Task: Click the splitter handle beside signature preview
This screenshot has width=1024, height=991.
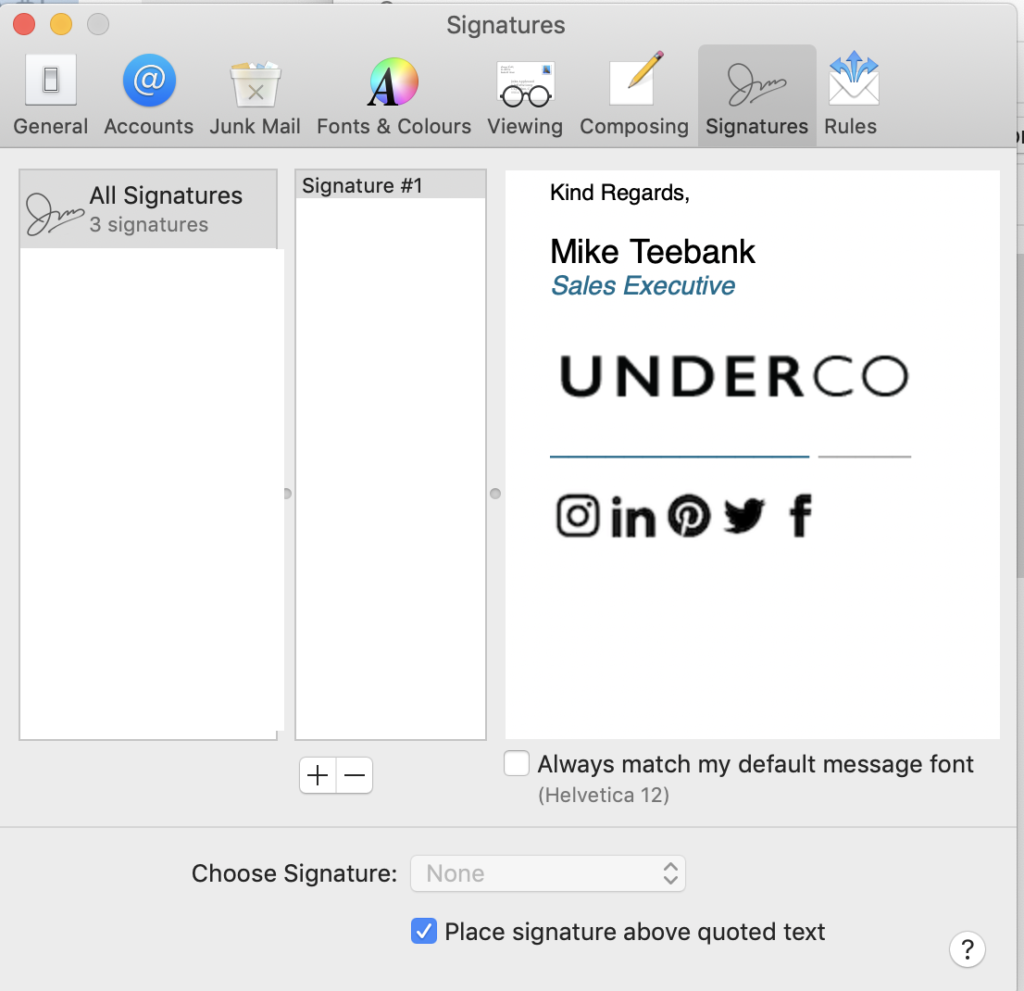Action: 496,493
